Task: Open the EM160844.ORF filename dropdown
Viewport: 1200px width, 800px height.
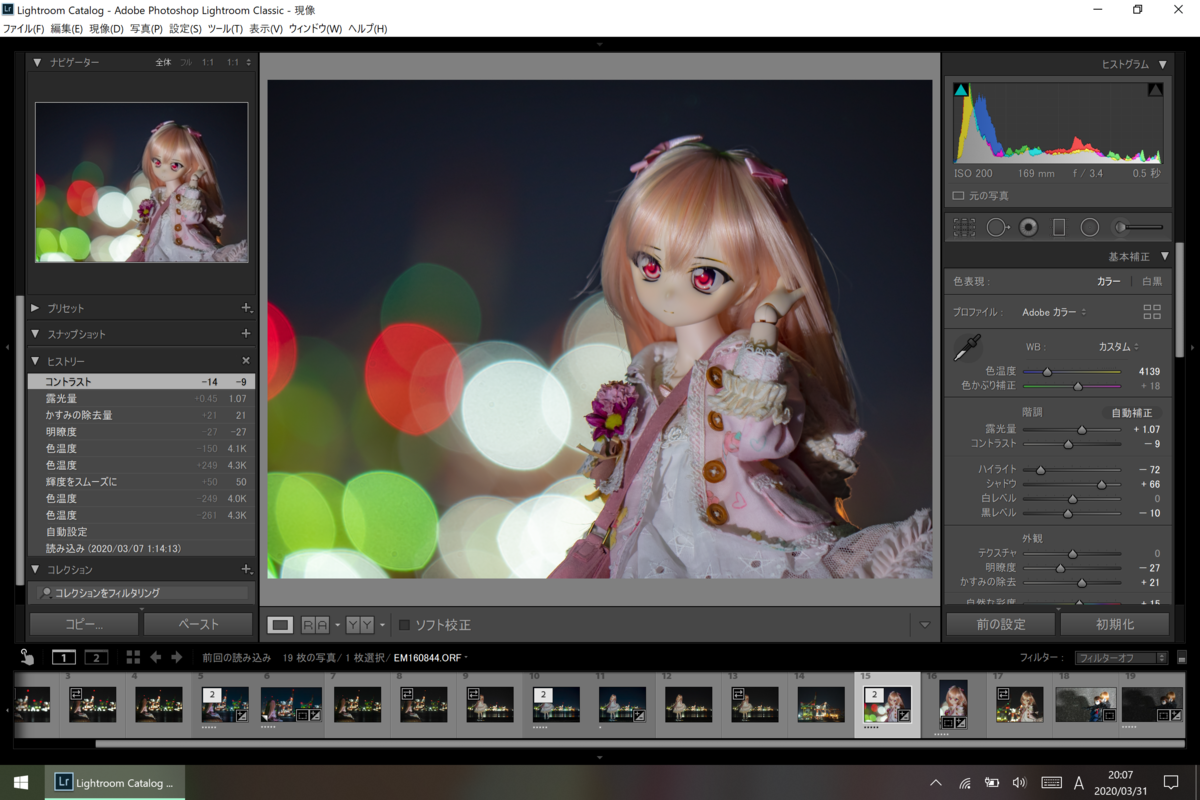Action: [431, 658]
